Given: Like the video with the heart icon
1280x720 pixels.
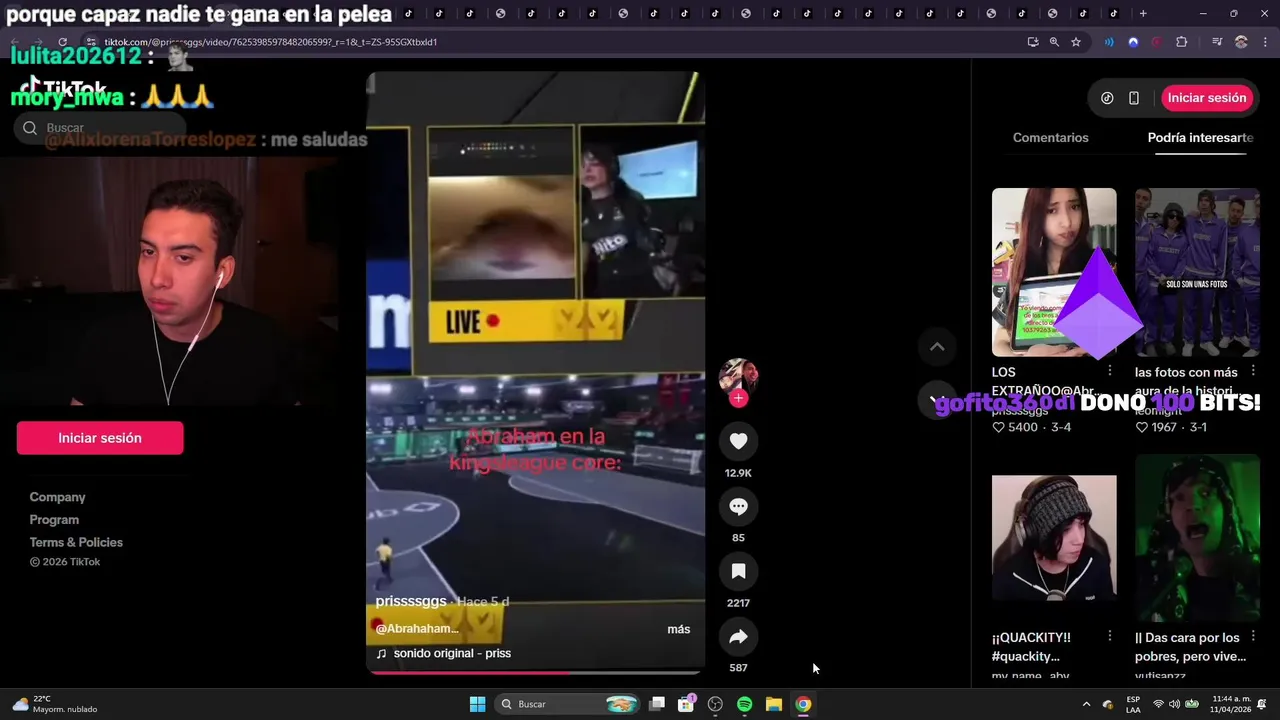Looking at the screenshot, I should coord(738,441).
